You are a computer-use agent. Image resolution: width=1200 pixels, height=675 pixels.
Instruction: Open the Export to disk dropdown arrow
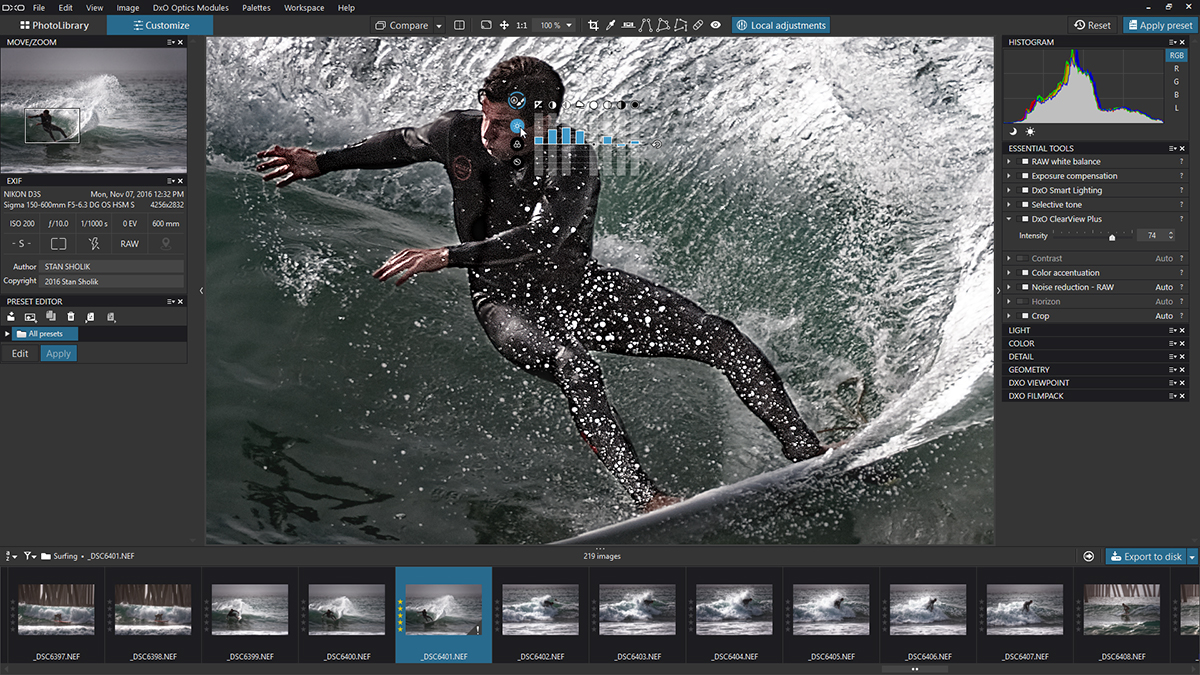pyautogui.click(x=1192, y=556)
